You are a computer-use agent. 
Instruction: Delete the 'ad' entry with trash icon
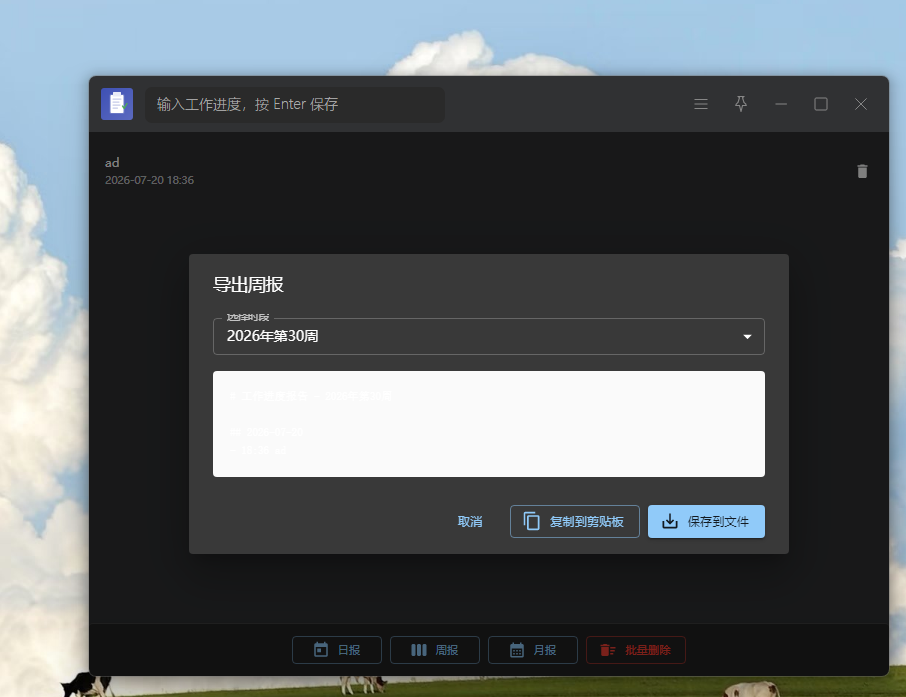(x=862, y=171)
